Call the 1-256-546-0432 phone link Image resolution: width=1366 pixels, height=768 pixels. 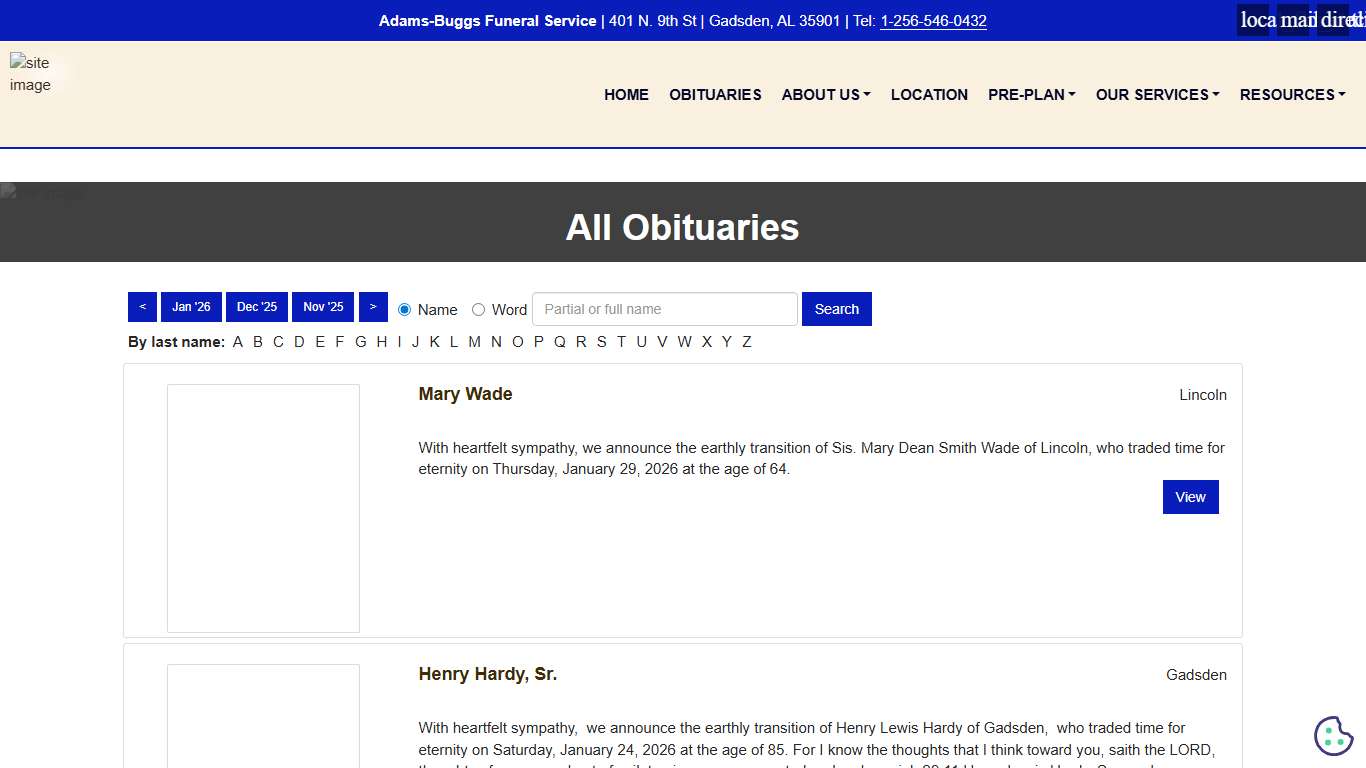pos(933,20)
